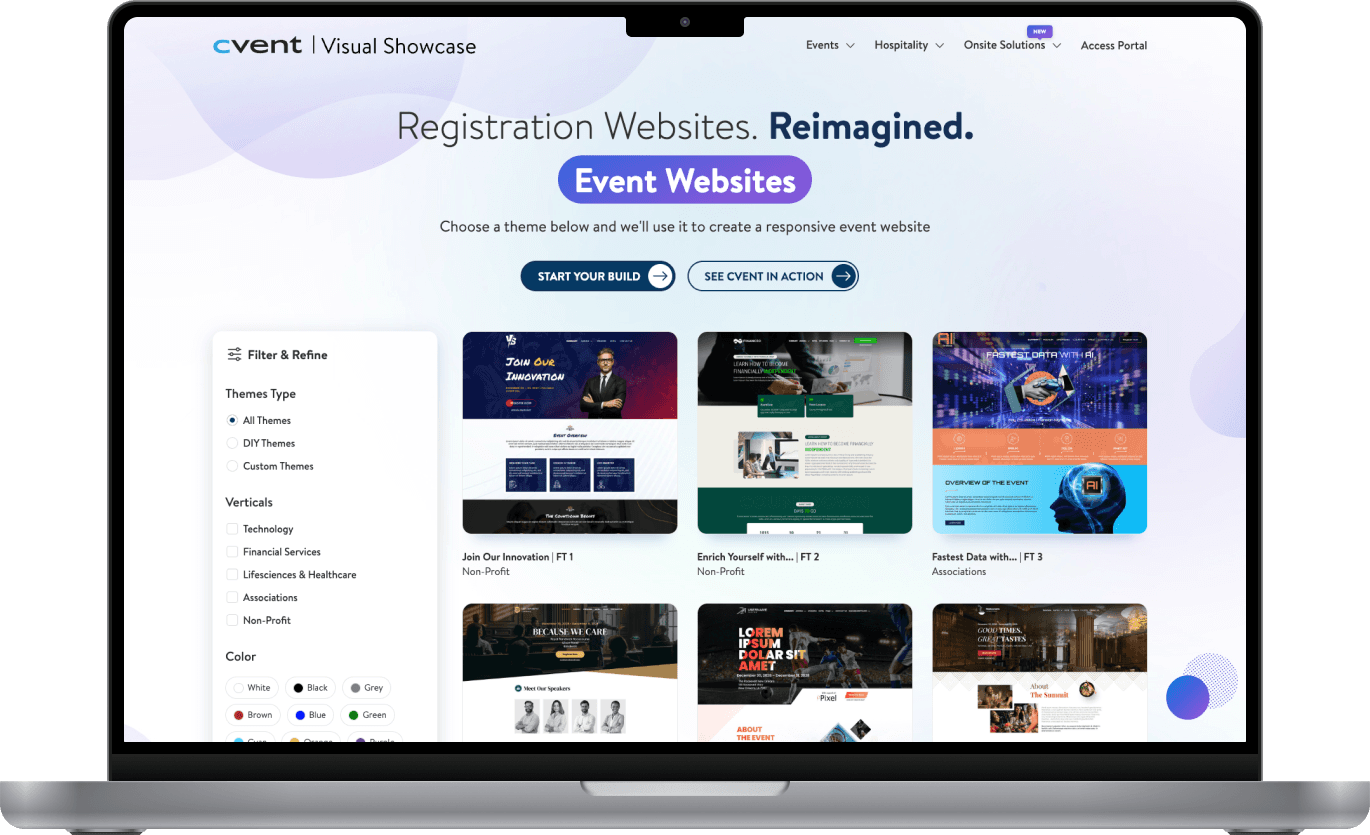Click the 'Themes Type' heading
Screen dimensions: 1370x835
click(x=260, y=394)
